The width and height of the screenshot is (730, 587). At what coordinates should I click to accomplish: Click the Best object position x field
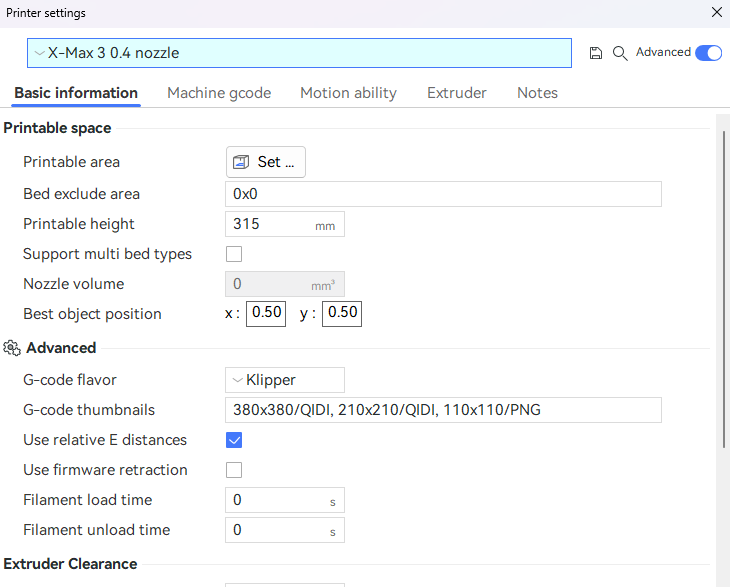tap(266, 313)
